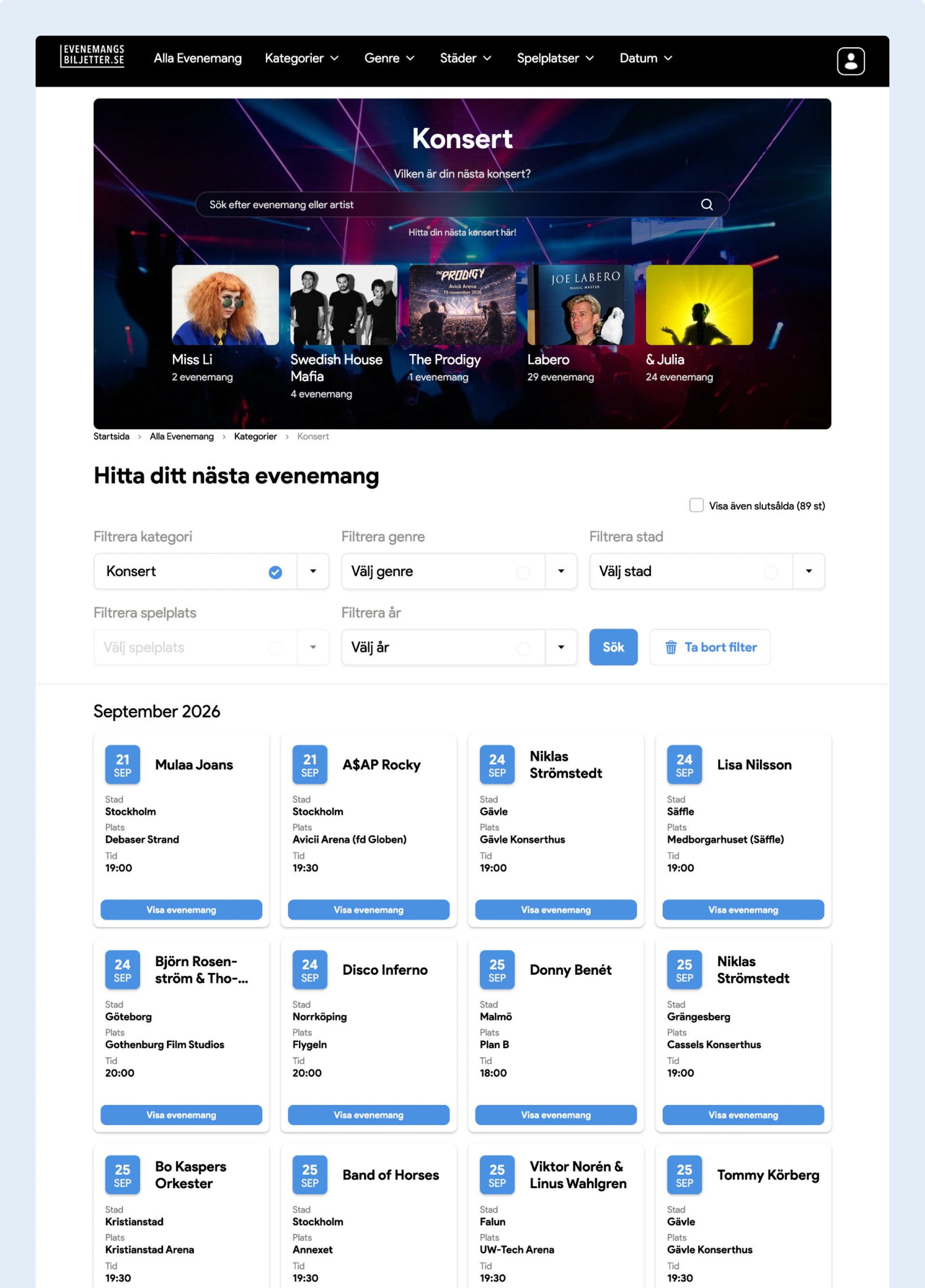This screenshot has width=925, height=1288.
Task: Open the Miss Li thumbnail
Action: point(225,305)
